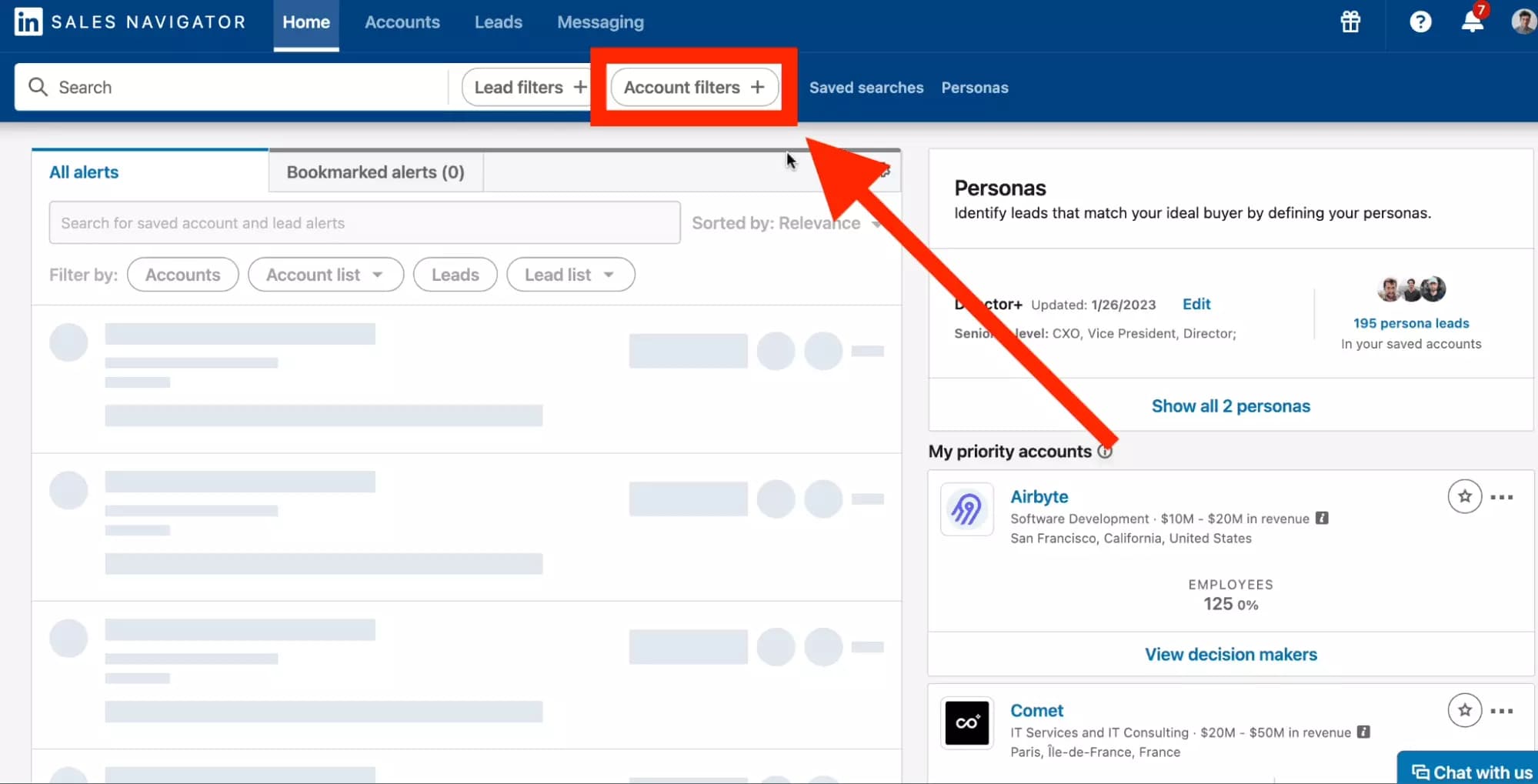The width and height of the screenshot is (1538, 784).
Task: Click the search magnifying glass icon
Action: click(x=38, y=86)
